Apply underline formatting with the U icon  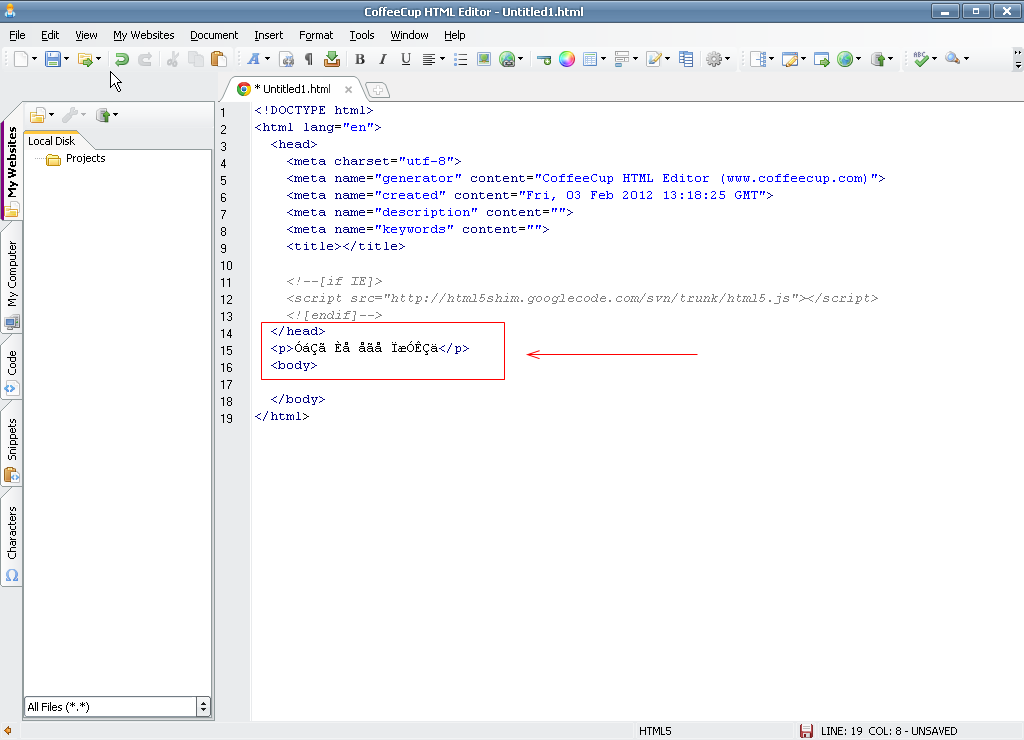click(x=406, y=59)
